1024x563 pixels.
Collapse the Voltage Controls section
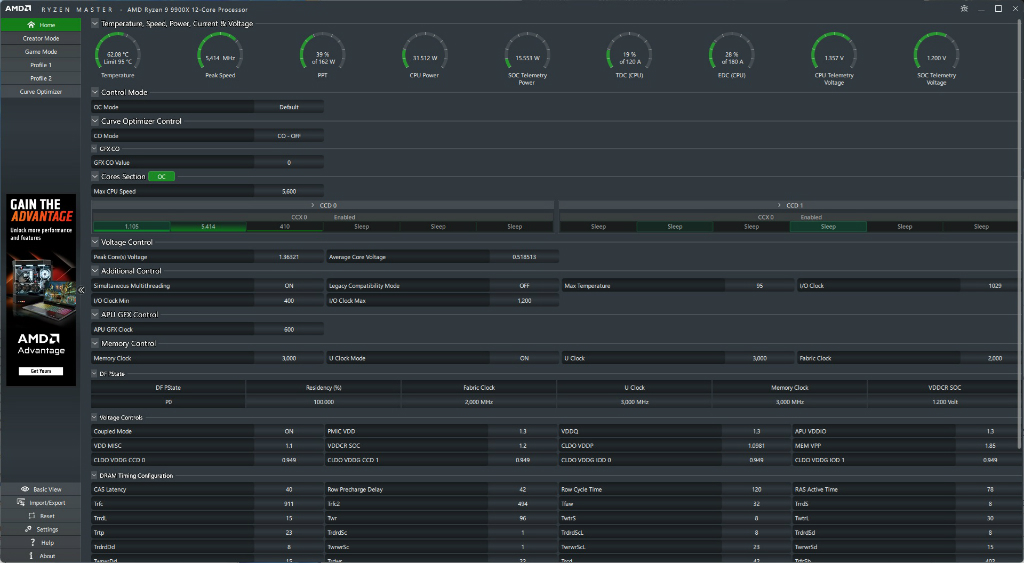click(95, 417)
